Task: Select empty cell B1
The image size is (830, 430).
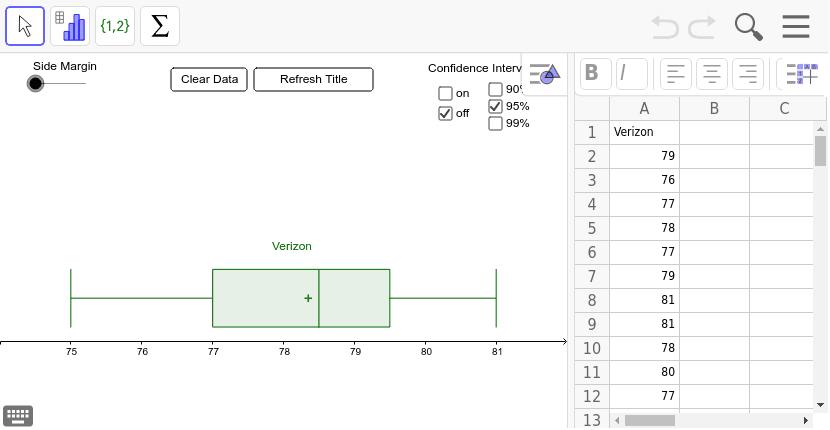Action: click(x=714, y=132)
